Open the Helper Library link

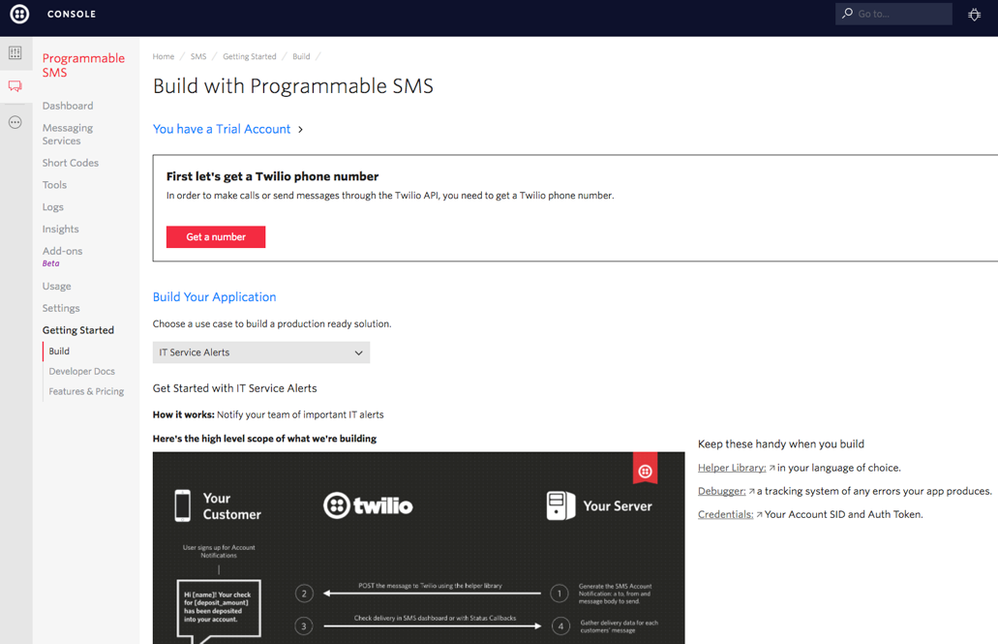coord(732,468)
